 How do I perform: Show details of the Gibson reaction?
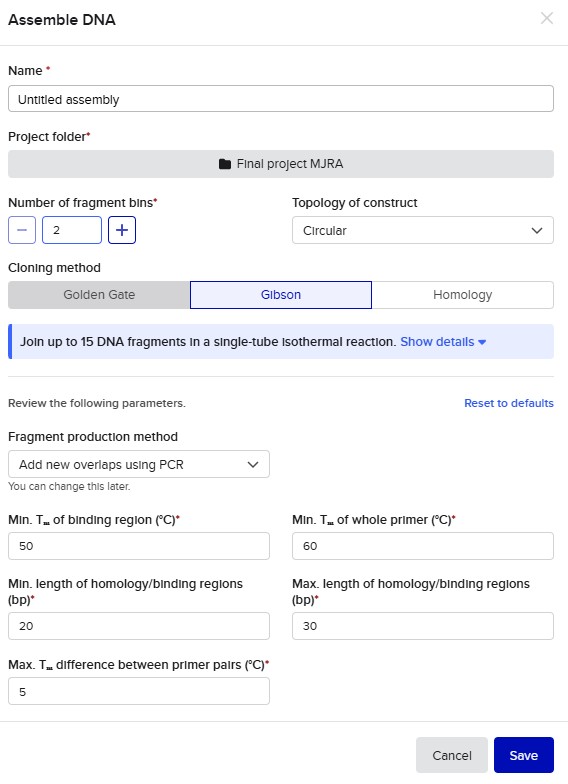pos(443,342)
